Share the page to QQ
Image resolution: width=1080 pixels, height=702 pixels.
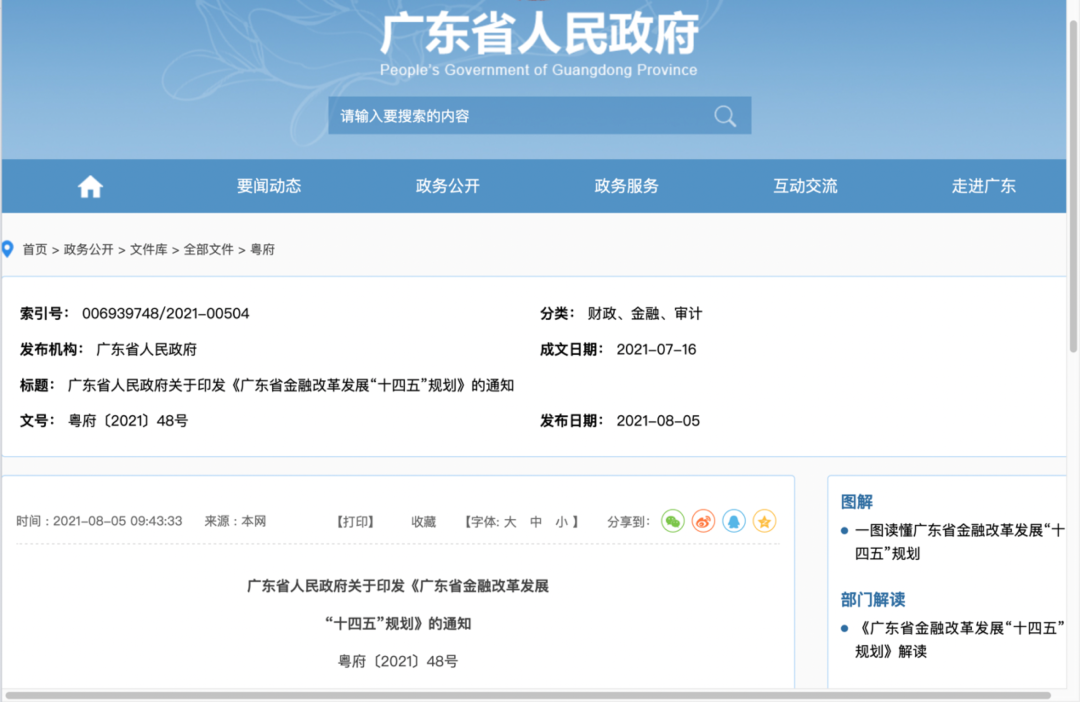(x=734, y=521)
